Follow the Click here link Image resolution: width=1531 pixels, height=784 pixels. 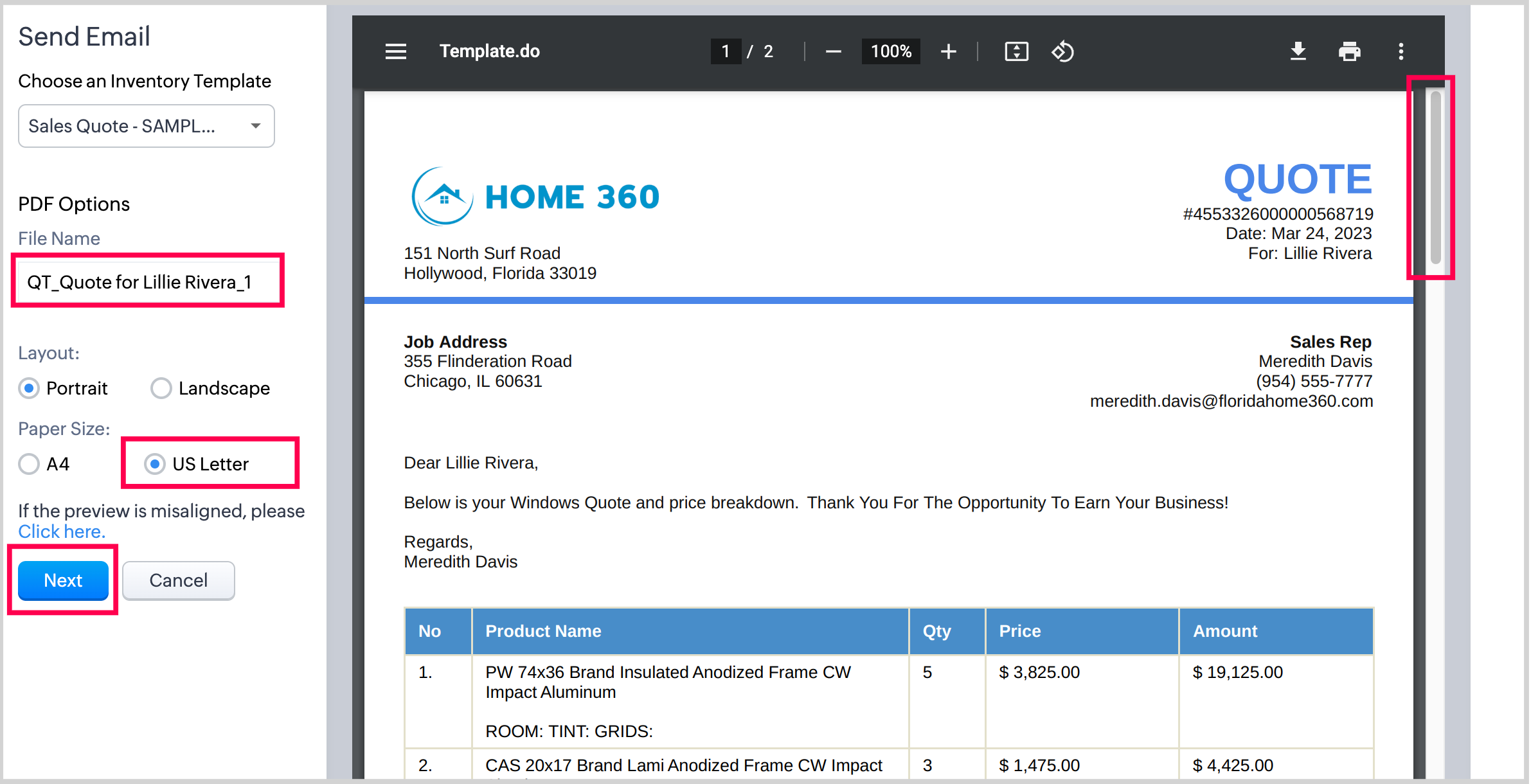point(61,532)
